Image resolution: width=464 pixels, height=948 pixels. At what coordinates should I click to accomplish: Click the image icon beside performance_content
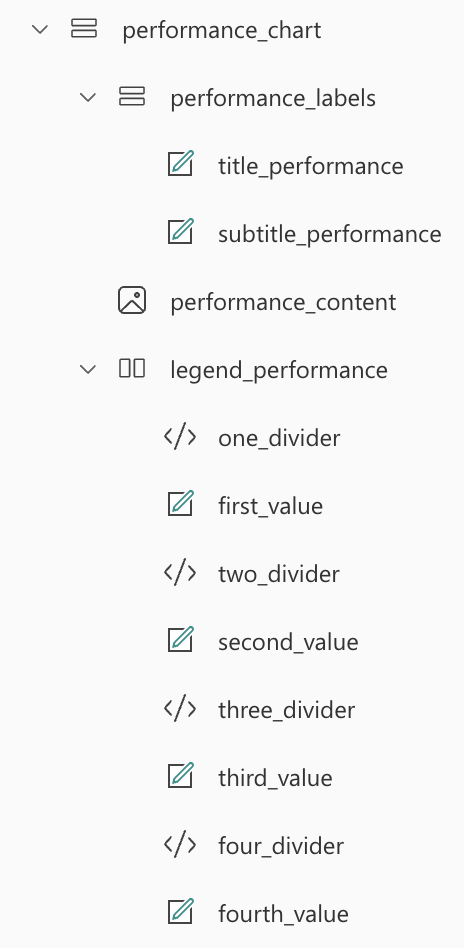132,300
